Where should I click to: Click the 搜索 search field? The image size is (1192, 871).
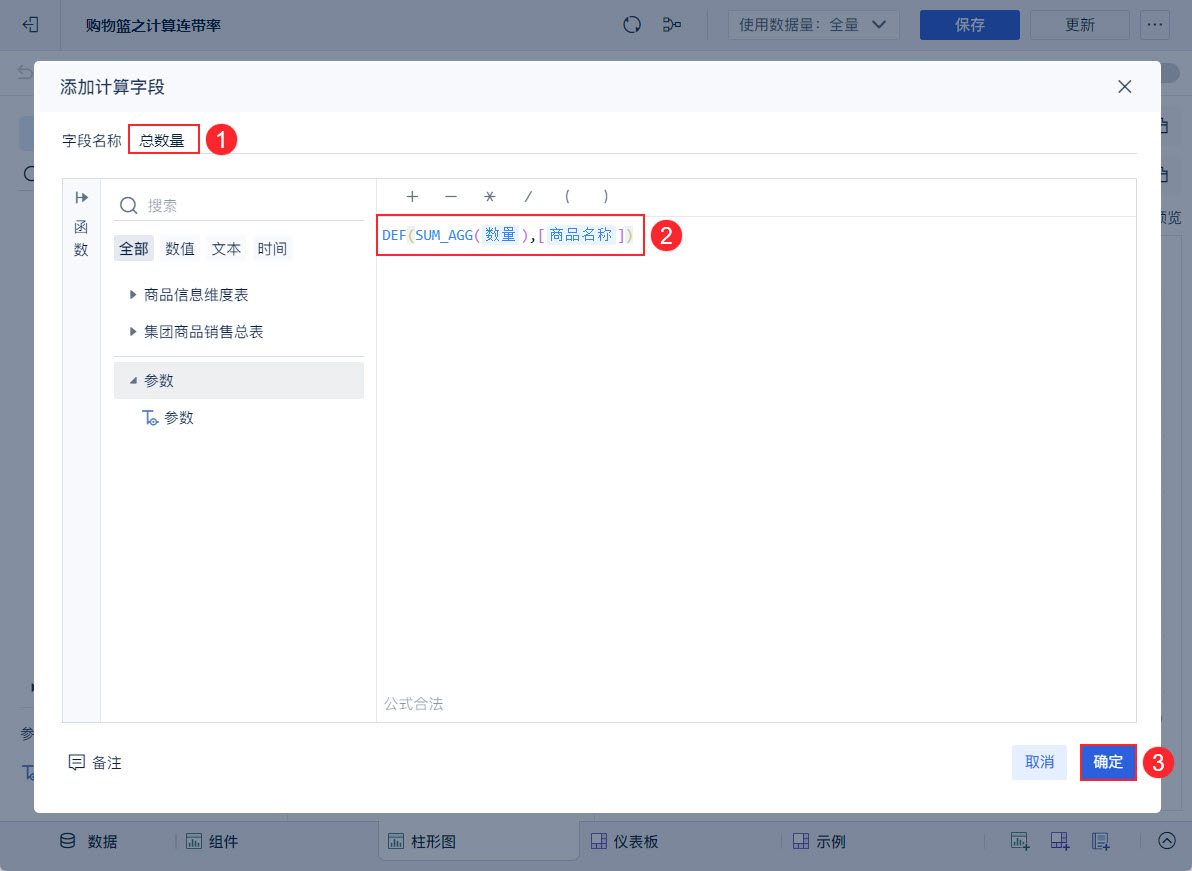(x=240, y=205)
